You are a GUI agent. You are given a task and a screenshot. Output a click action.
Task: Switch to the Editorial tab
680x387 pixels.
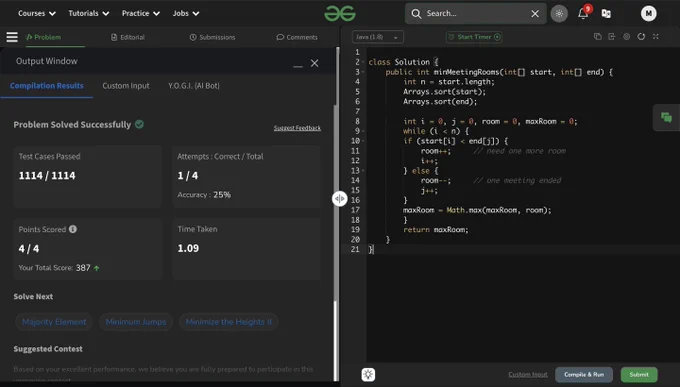[x=128, y=37]
